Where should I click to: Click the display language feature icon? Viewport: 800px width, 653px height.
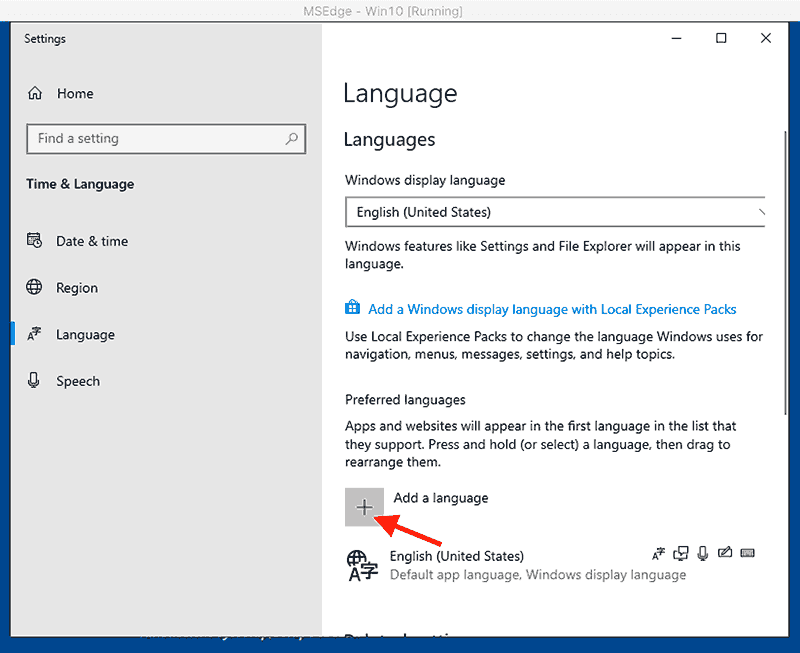(x=658, y=553)
